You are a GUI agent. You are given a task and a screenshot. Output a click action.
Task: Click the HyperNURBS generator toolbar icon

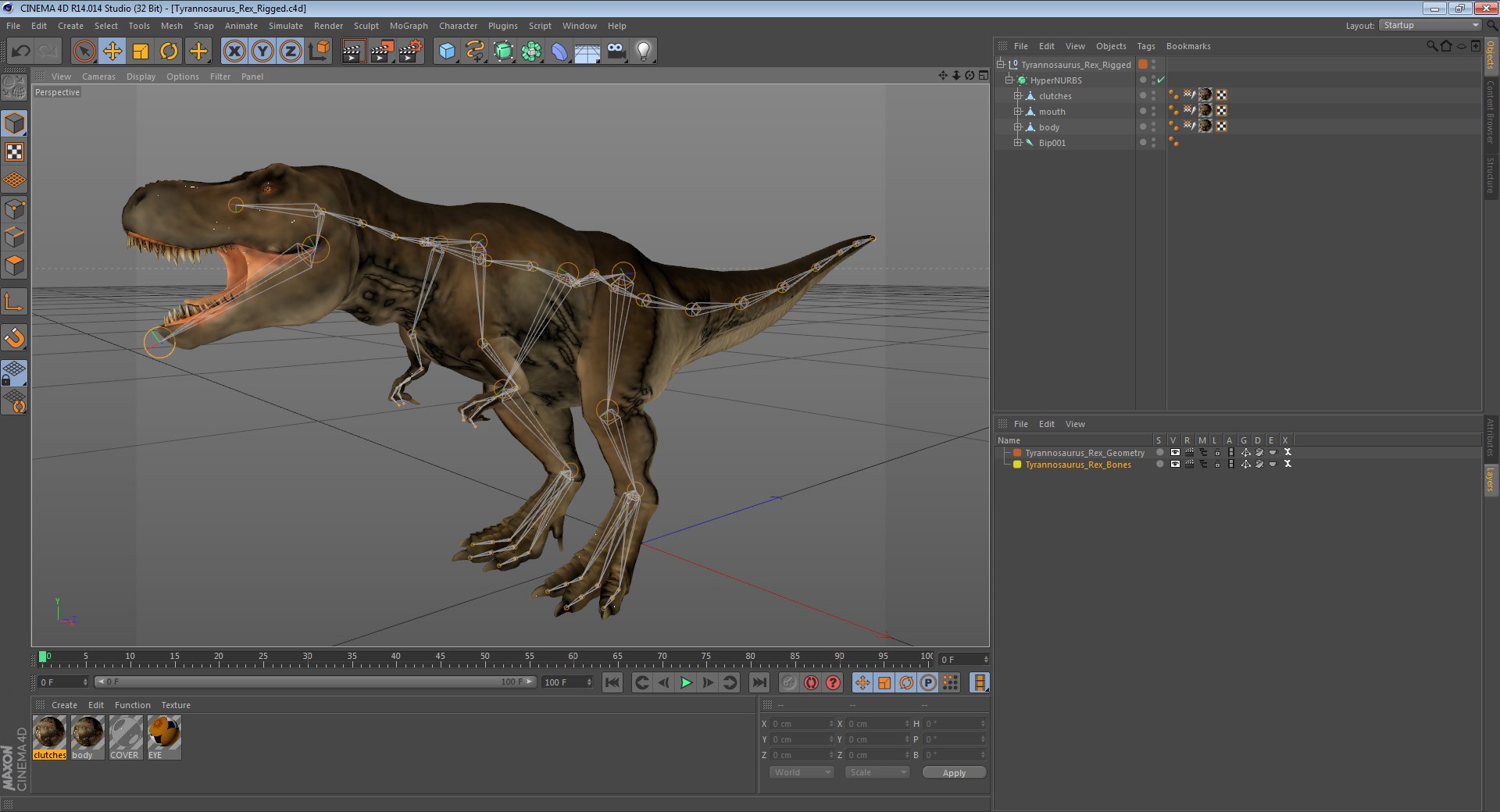click(x=504, y=52)
